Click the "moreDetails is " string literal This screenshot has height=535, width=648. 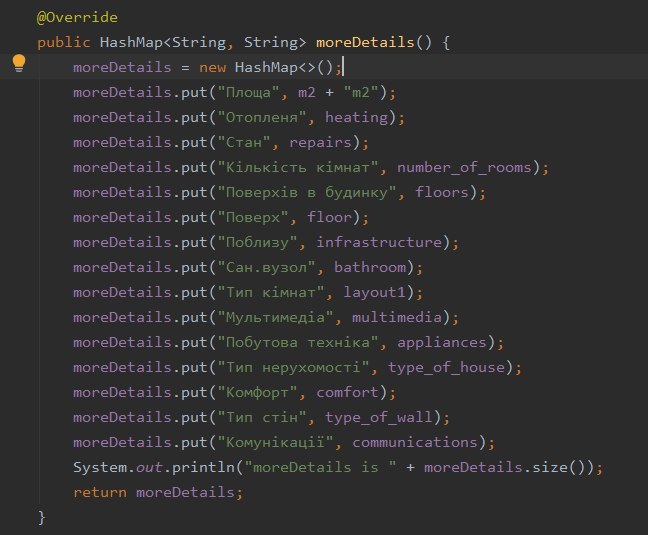click(321, 467)
